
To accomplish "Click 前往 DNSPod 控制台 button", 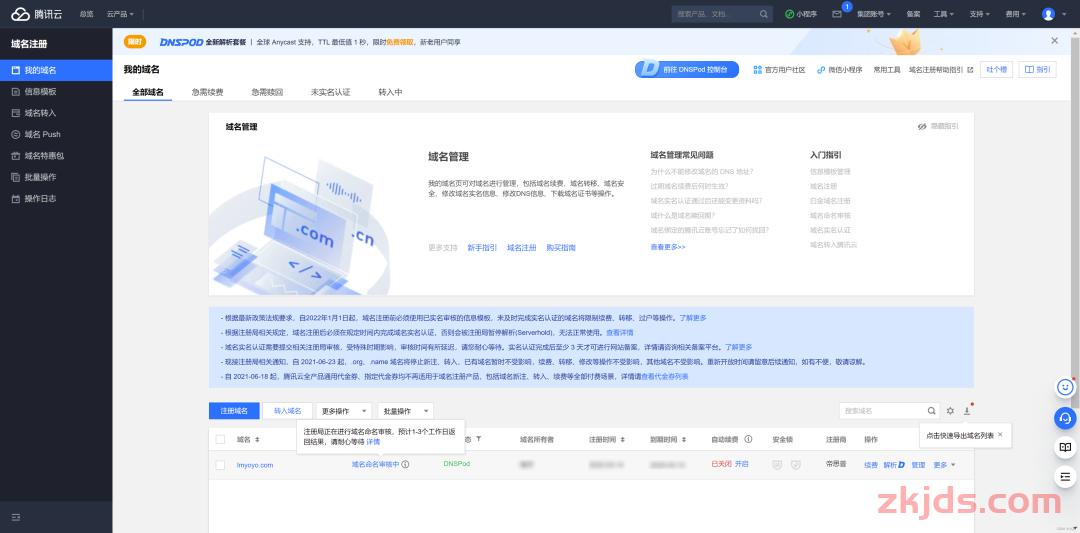I will pyautogui.click(x=687, y=70).
